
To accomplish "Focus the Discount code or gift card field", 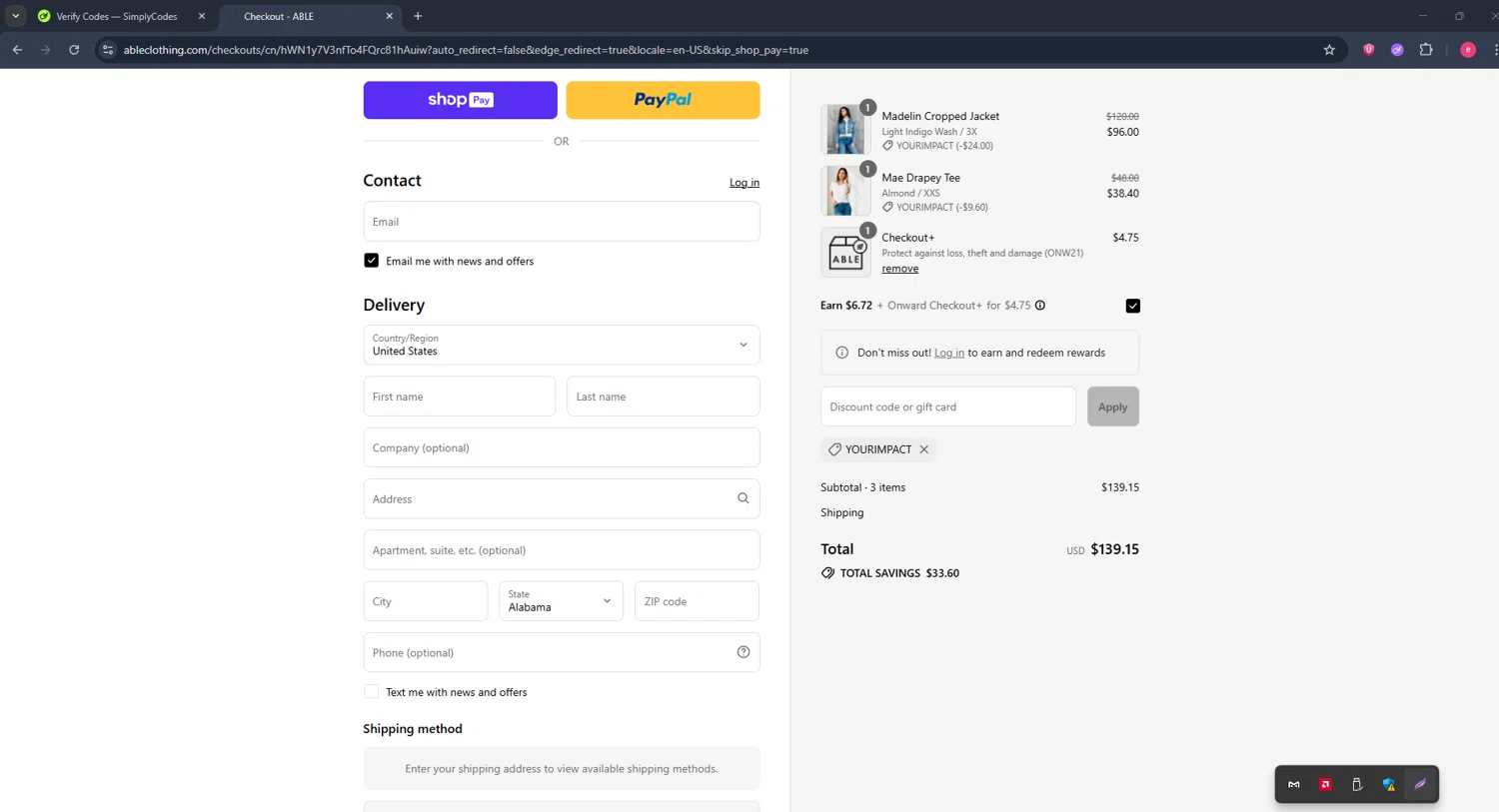I will click(948, 406).
